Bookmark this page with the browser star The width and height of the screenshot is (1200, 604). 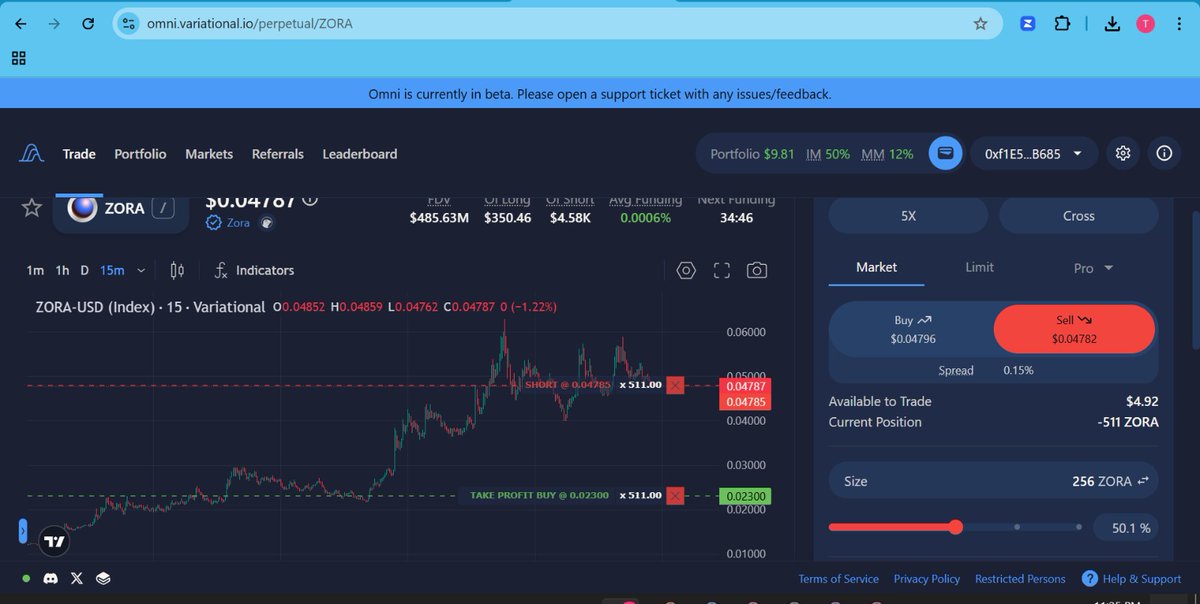pyautogui.click(x=980, y=23)
